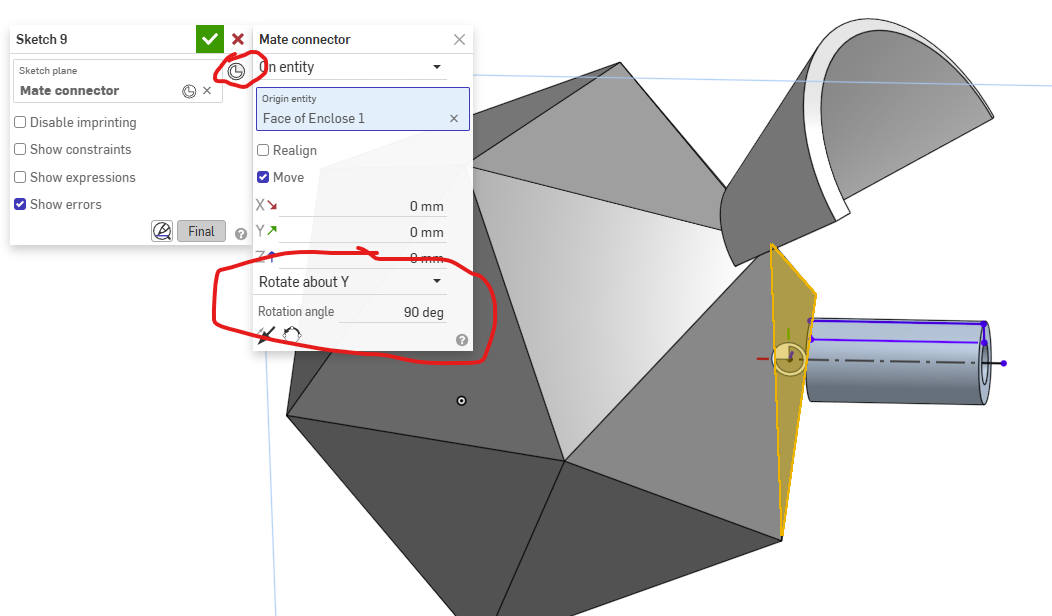The image size is (1052, 616).
Task: Click the mate connector icon beside Sketch plane box
Action: pos(236,71)
